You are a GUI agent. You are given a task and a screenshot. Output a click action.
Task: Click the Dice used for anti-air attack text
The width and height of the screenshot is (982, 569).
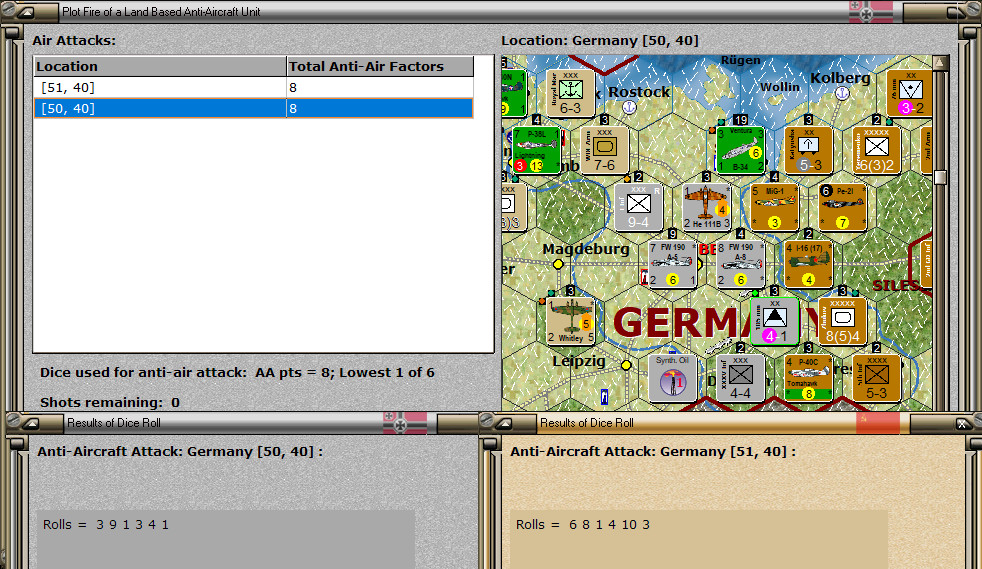(x=237, y=372)
